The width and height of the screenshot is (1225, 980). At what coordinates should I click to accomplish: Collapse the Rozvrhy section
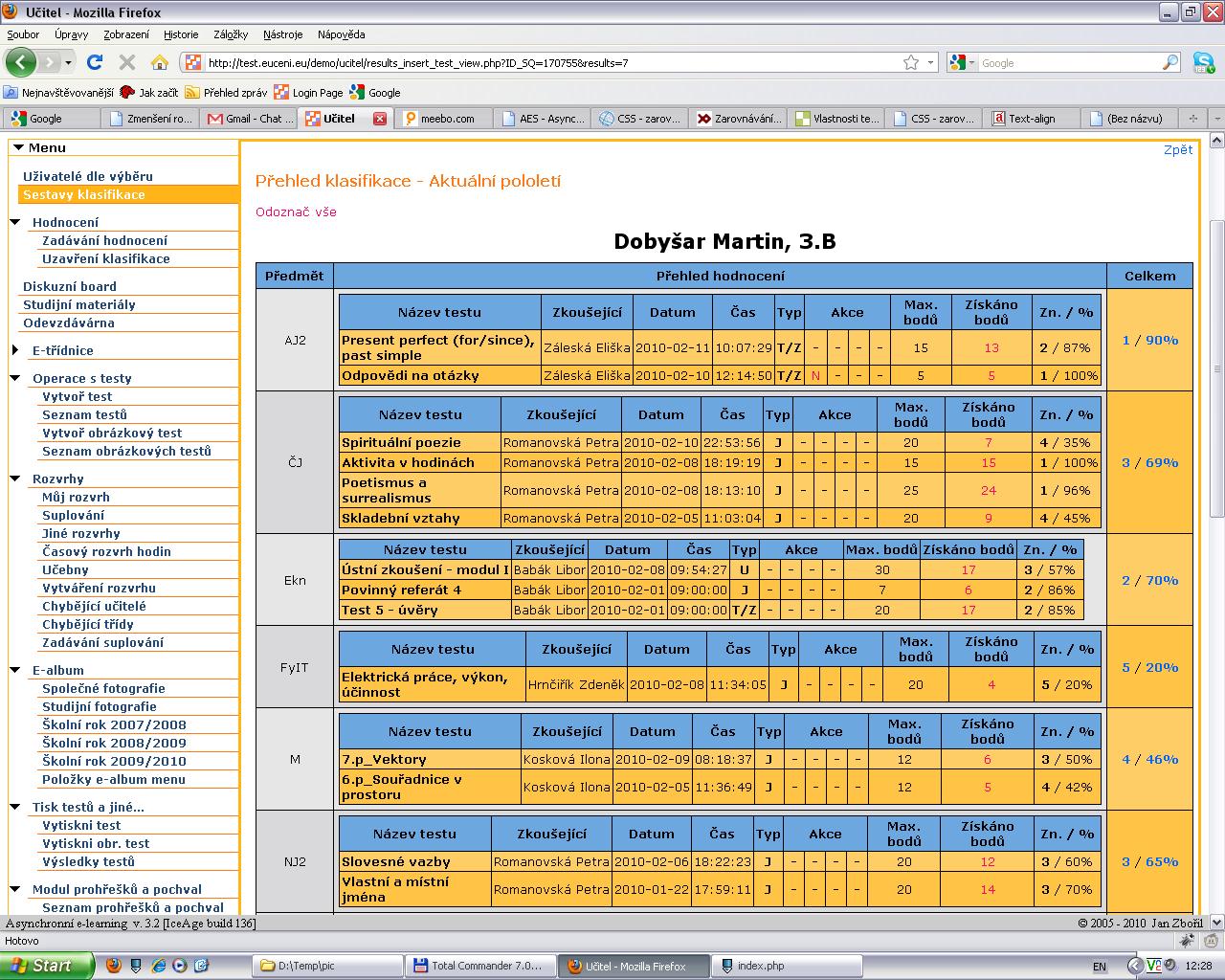click(14, 479)
